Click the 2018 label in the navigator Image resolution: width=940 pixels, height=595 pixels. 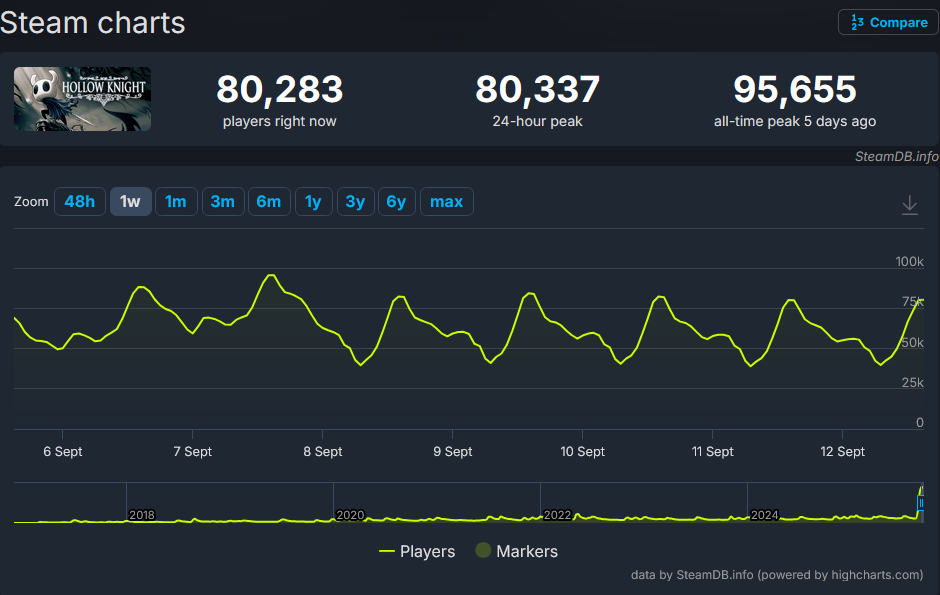tap(142, 515)
